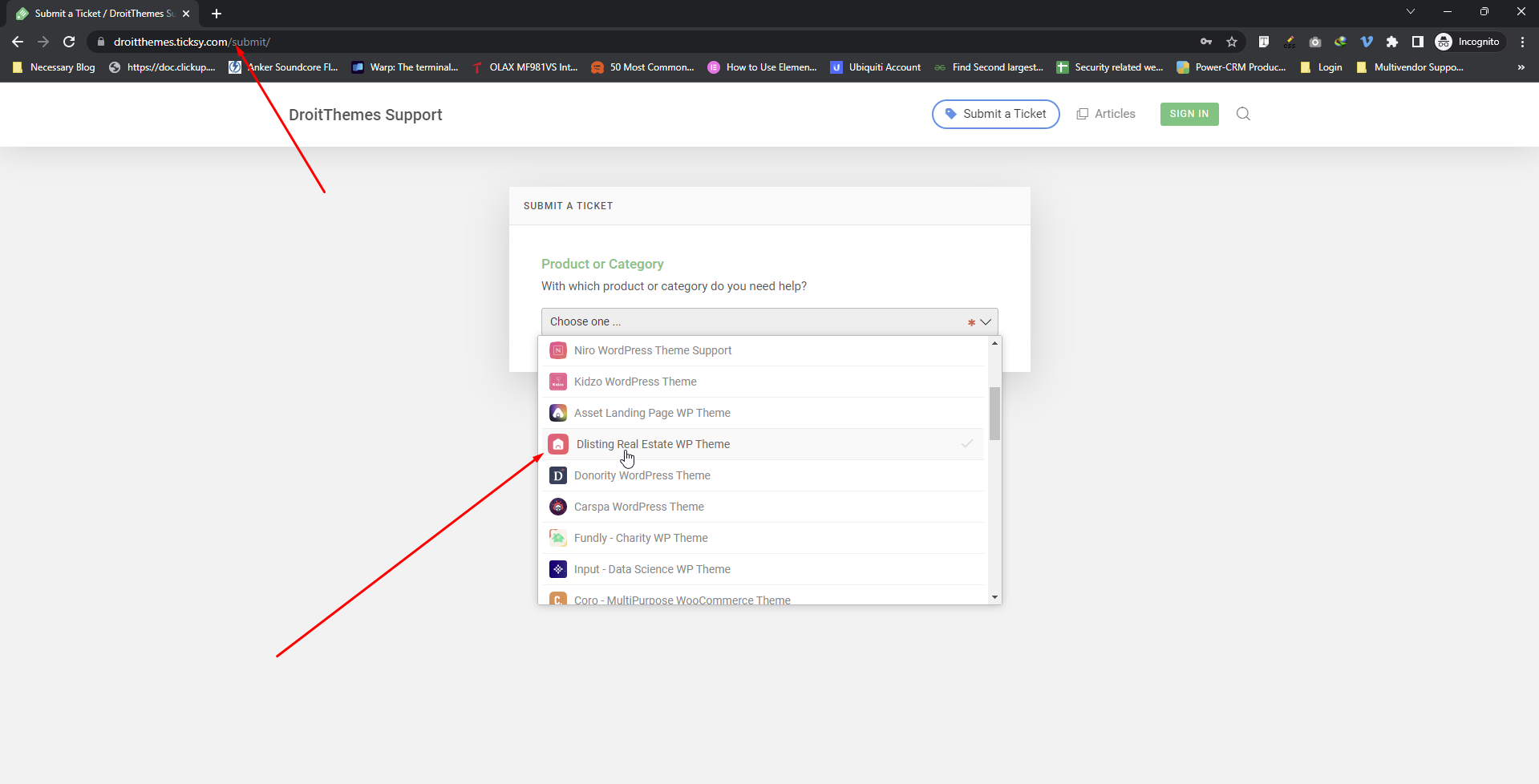Click the browser back arrow
The height and width of the screenshot is (784, 1539).
point(18,42)
